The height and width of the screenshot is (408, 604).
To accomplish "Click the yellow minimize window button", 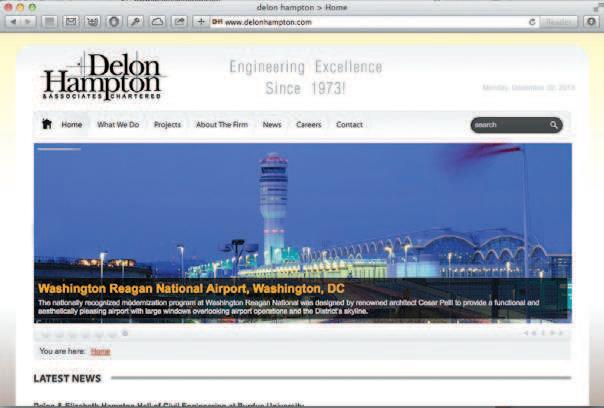I will (20, 7).
